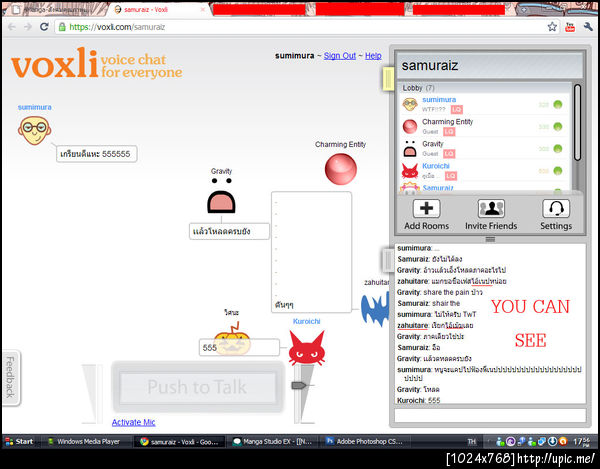Screen dimensions: 600x469
Task: Open voice Settings headset button
Action: point(556,214)
